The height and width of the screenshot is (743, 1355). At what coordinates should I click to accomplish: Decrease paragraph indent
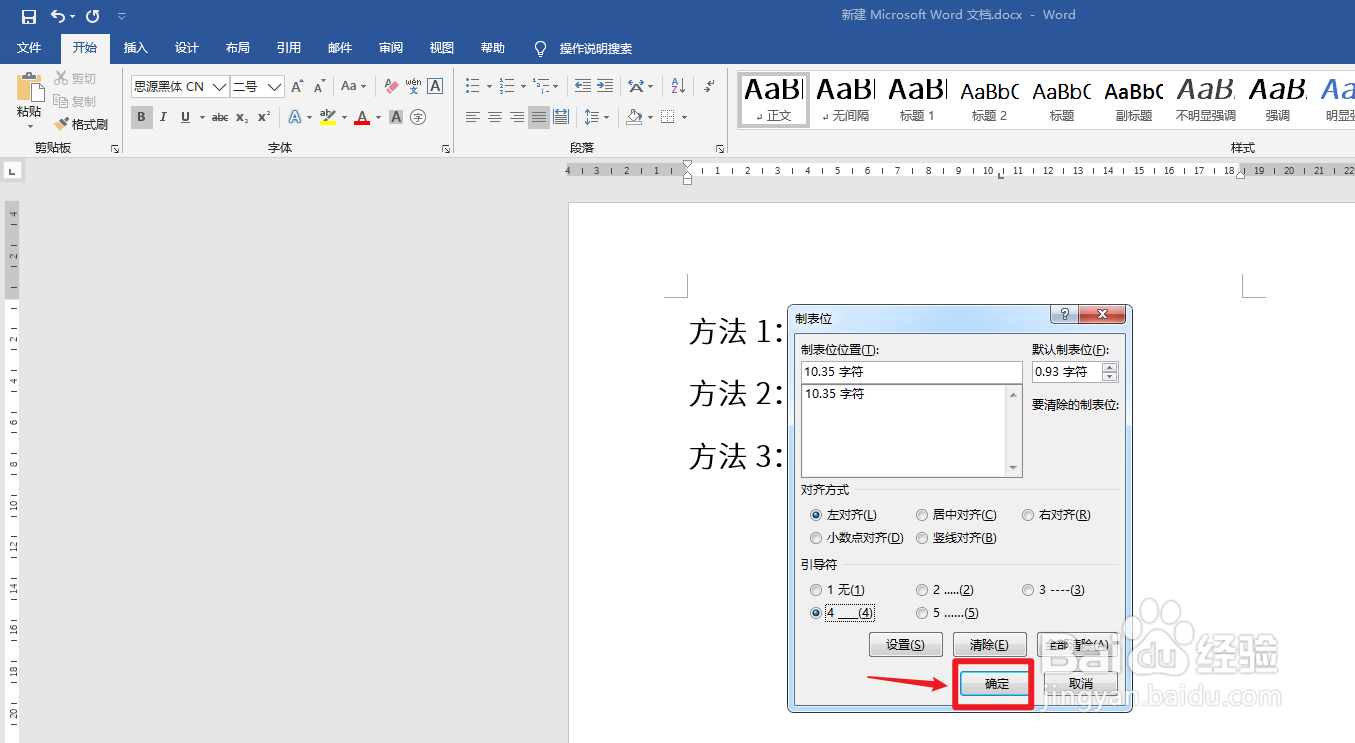582,87
